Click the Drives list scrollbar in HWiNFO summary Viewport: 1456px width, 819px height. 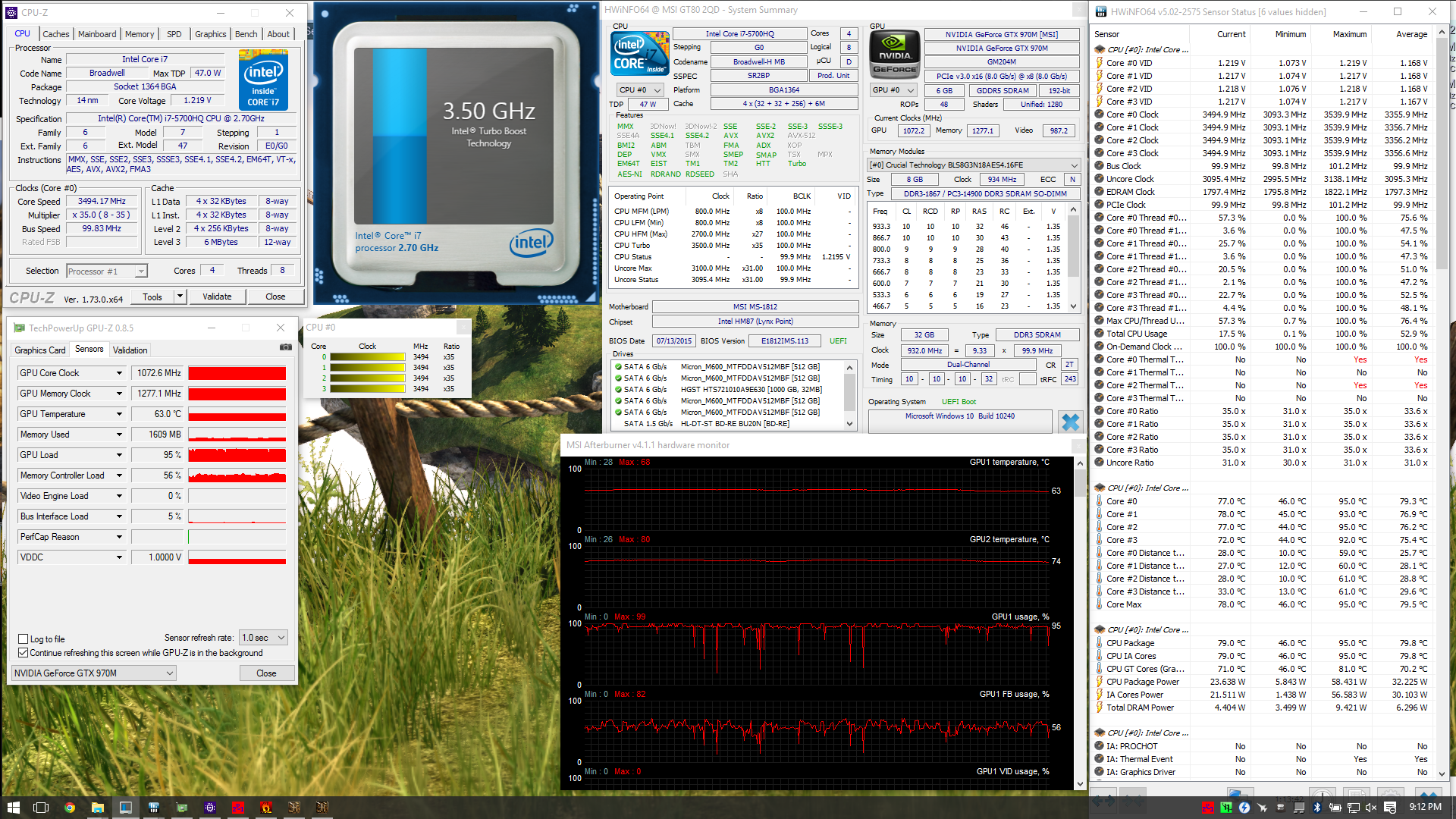849,394
